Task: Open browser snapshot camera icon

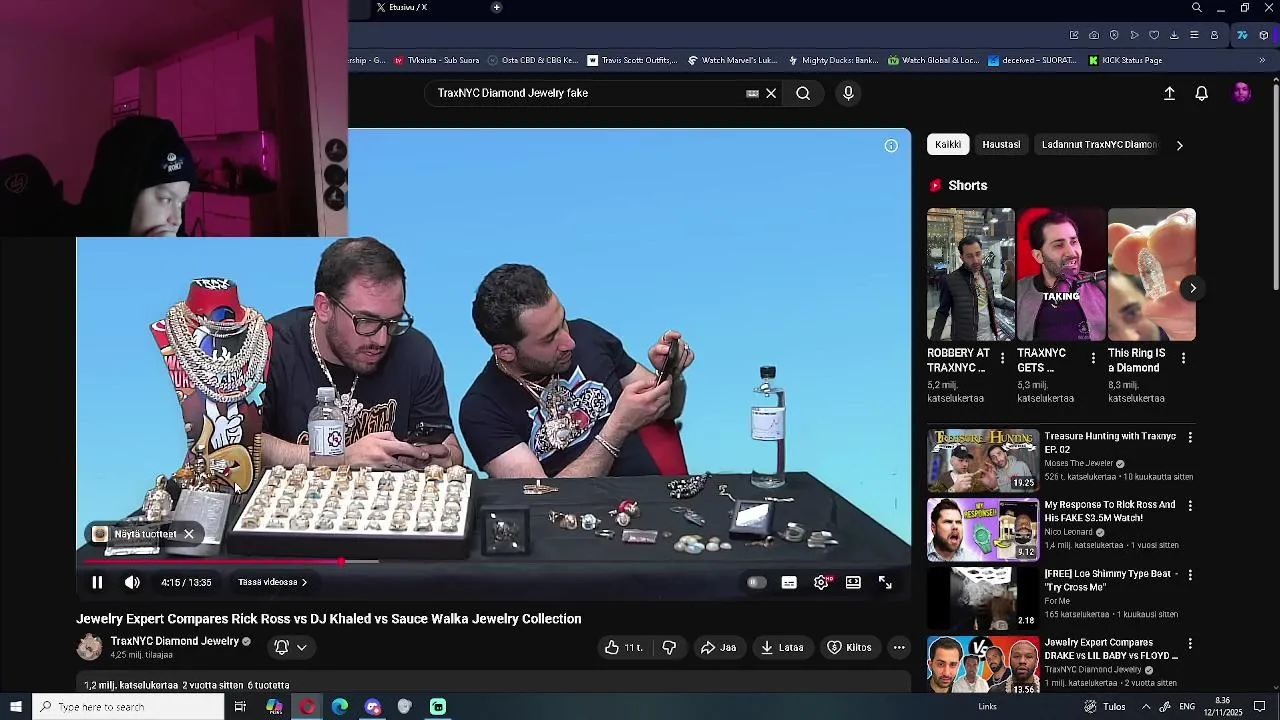Action: point(1094,35)
